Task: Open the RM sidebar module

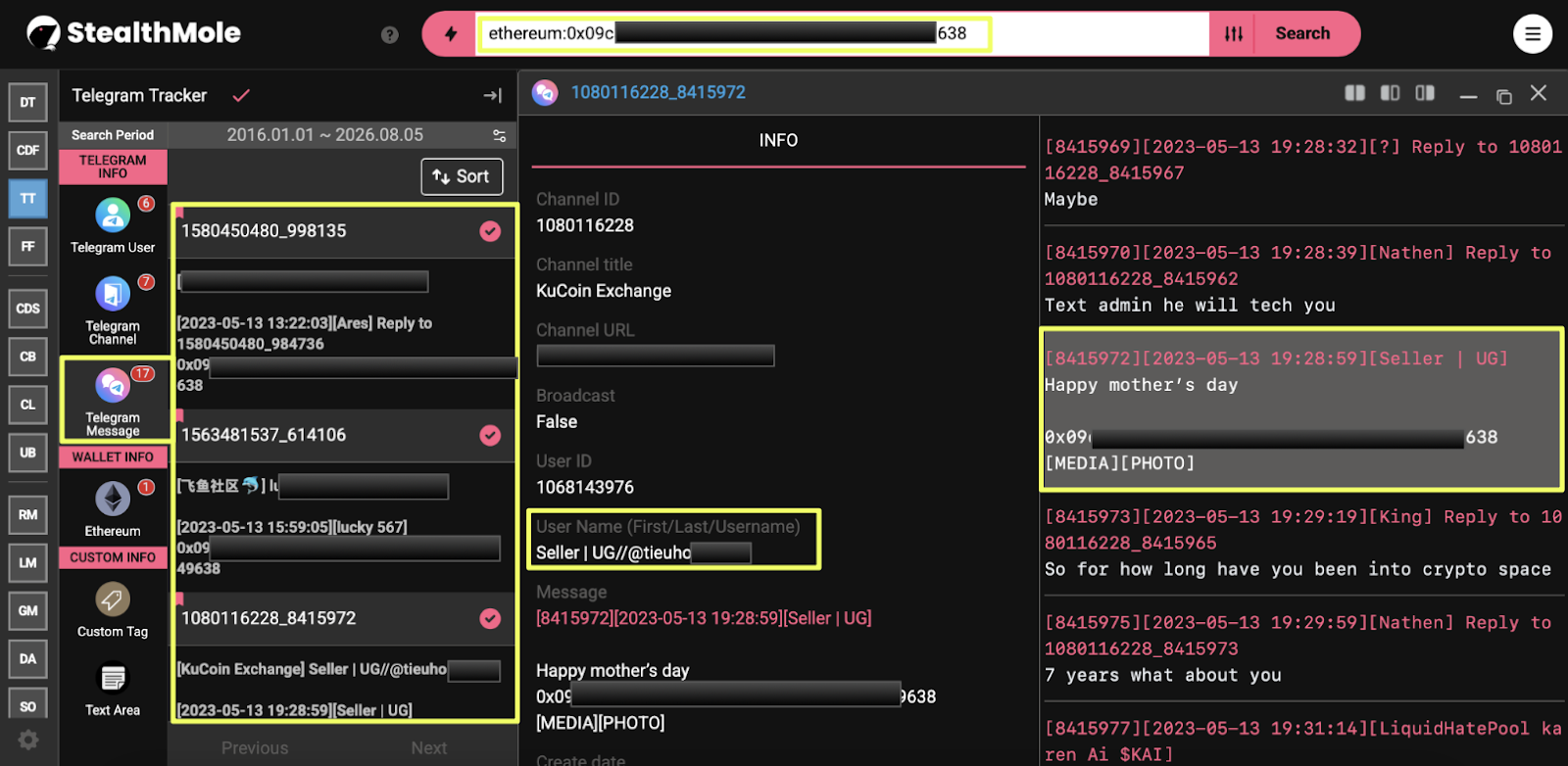Action: (x=27, y=514)
